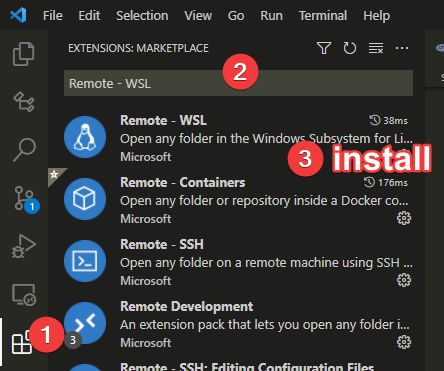Open Manage gear for Remote Development

click(x=404, y=342)
